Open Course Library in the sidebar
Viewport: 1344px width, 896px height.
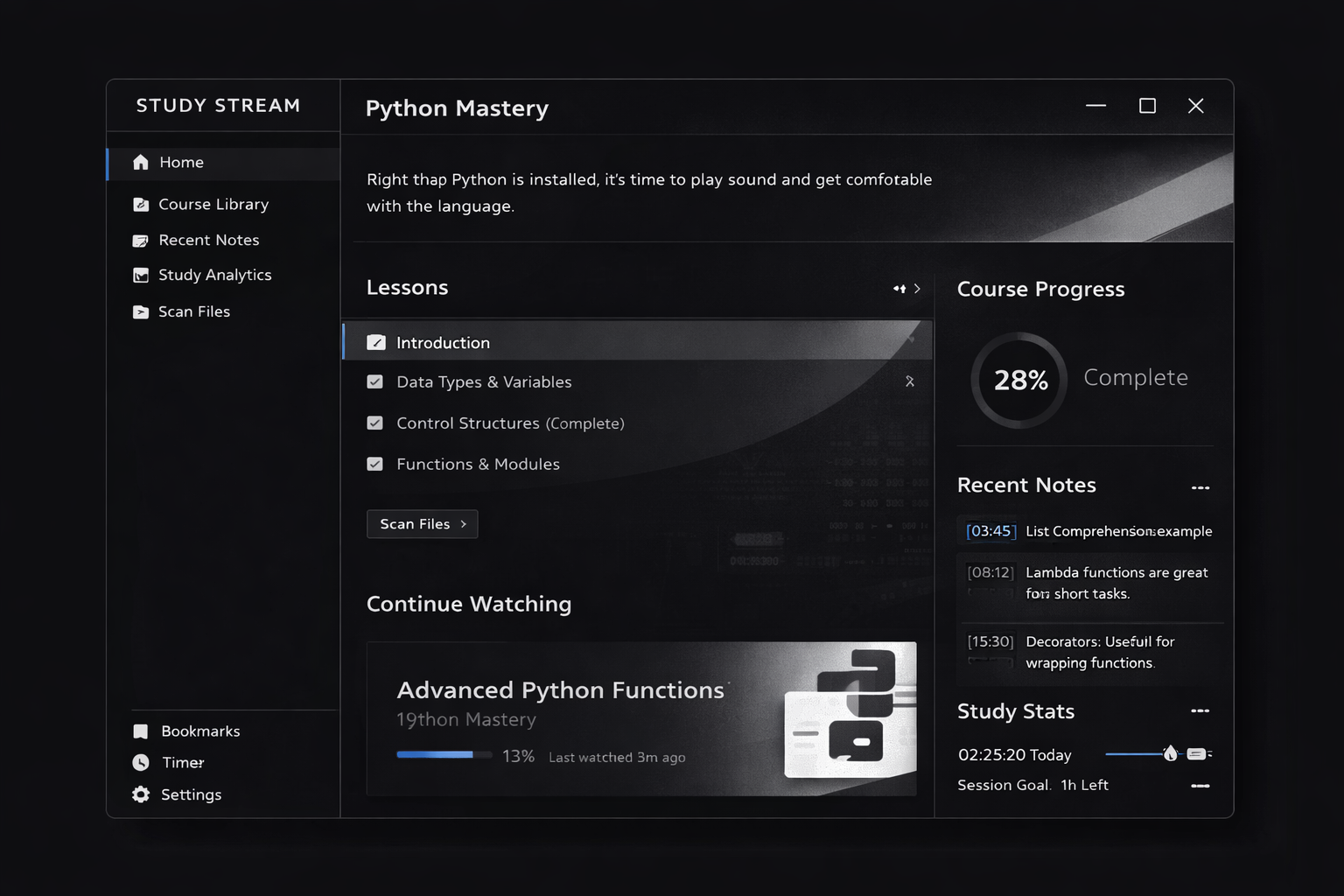pyautogui.click(x=213, y=205)
